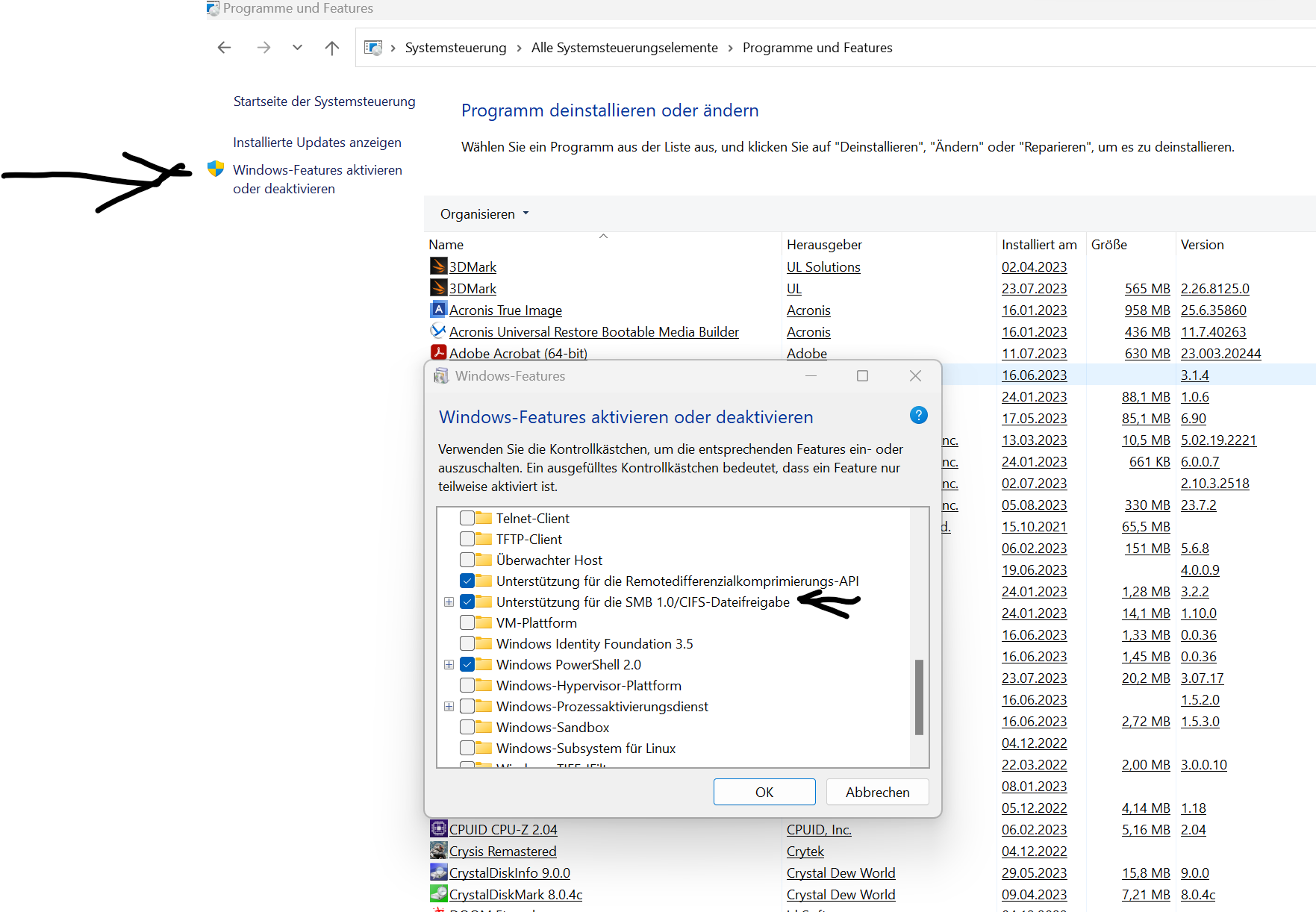Image resolution: width=1316 pixels, height=912 pixels.
Task: Disable the SMB 1.0/CIFS-Dateifreigabe checkbox
Action: [x=467, y=602]
